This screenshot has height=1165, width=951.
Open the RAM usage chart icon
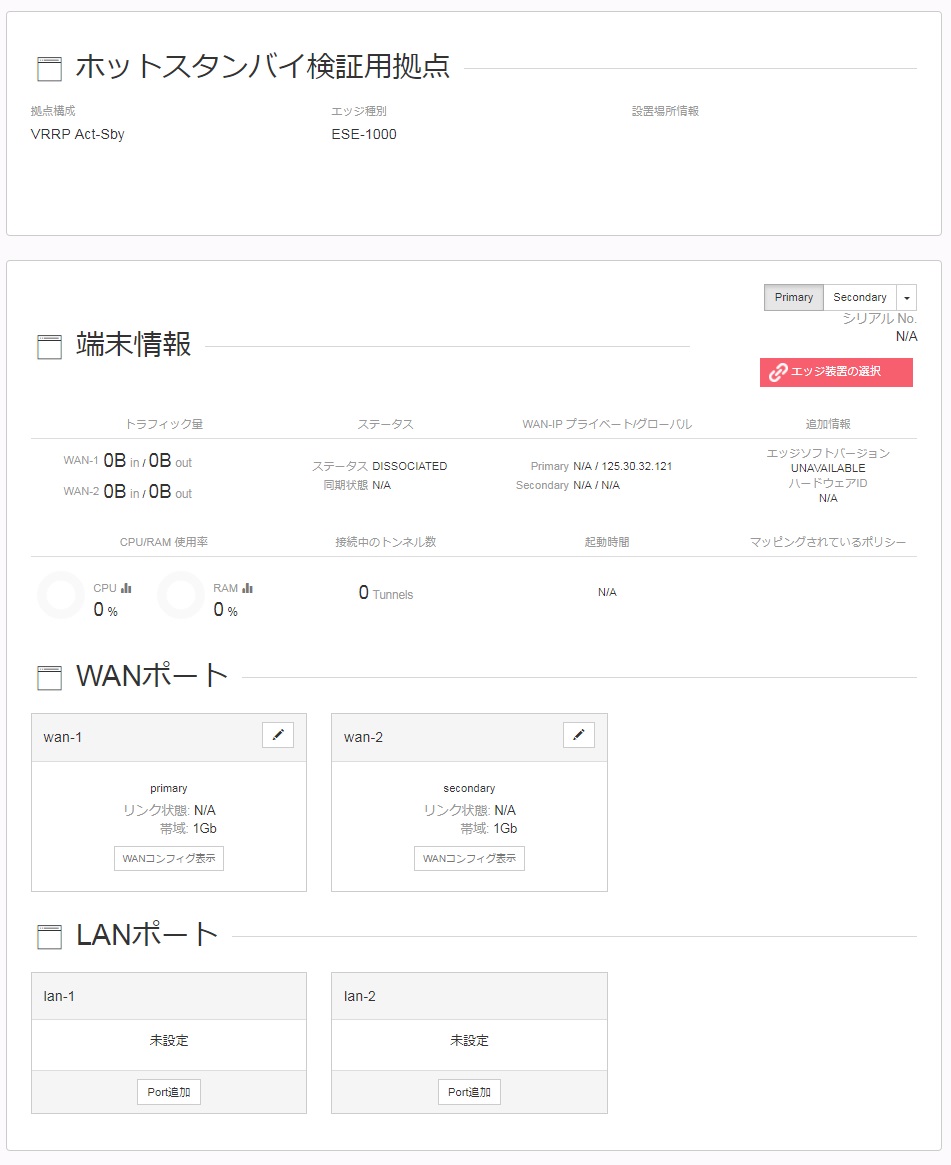247,588
